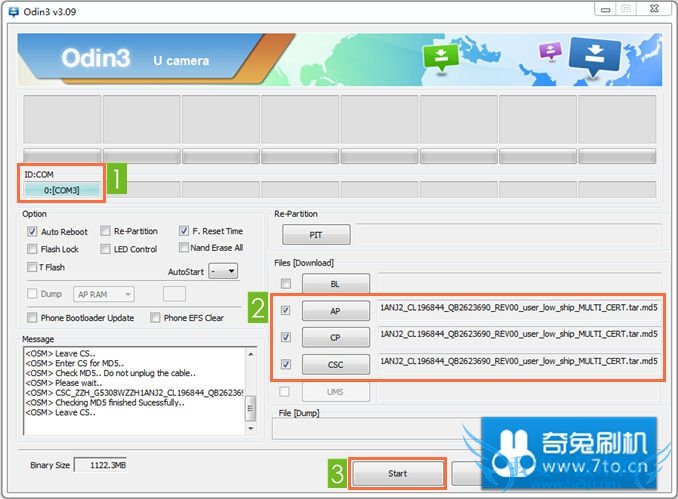Open the AutoStart dropdown
678x499 pixels.
pyautogui.click(x=223, y=272)
